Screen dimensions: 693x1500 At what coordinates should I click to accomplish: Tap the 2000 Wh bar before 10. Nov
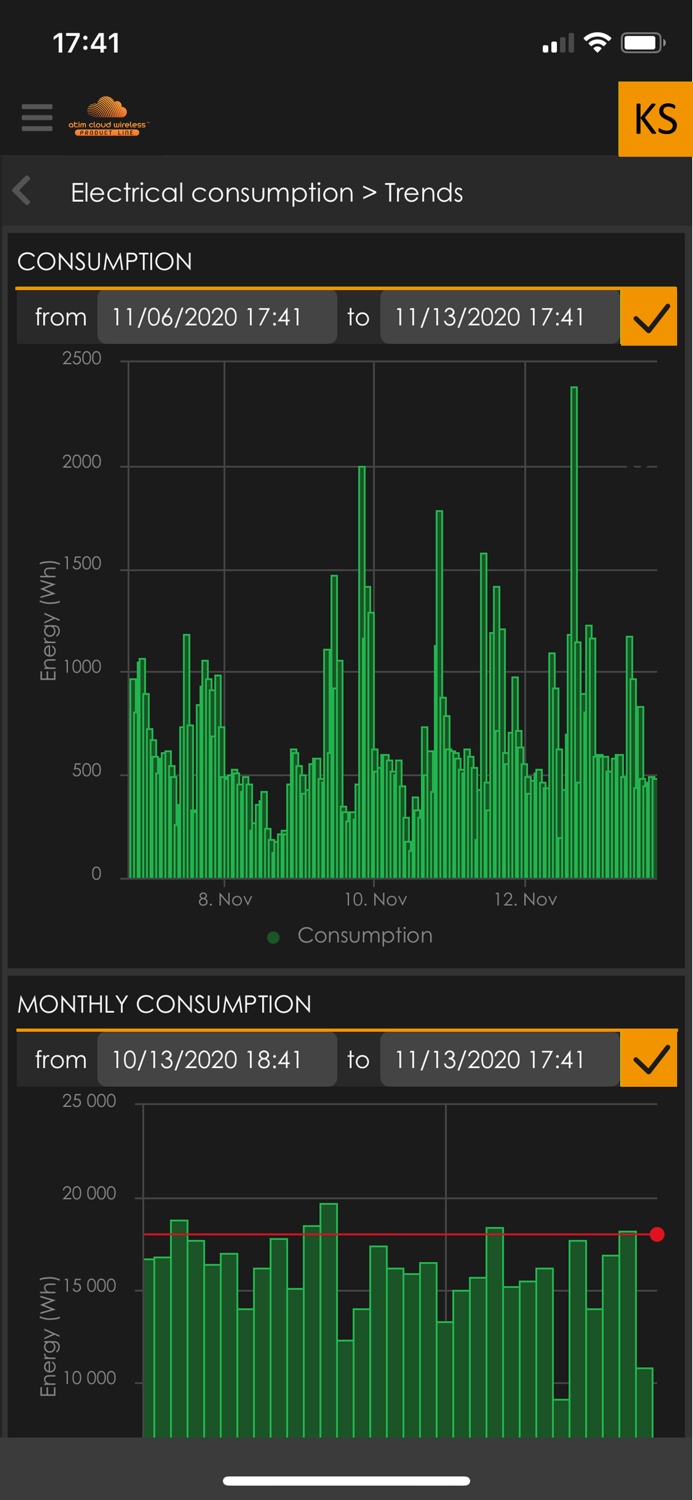click(x=362, y=672)
